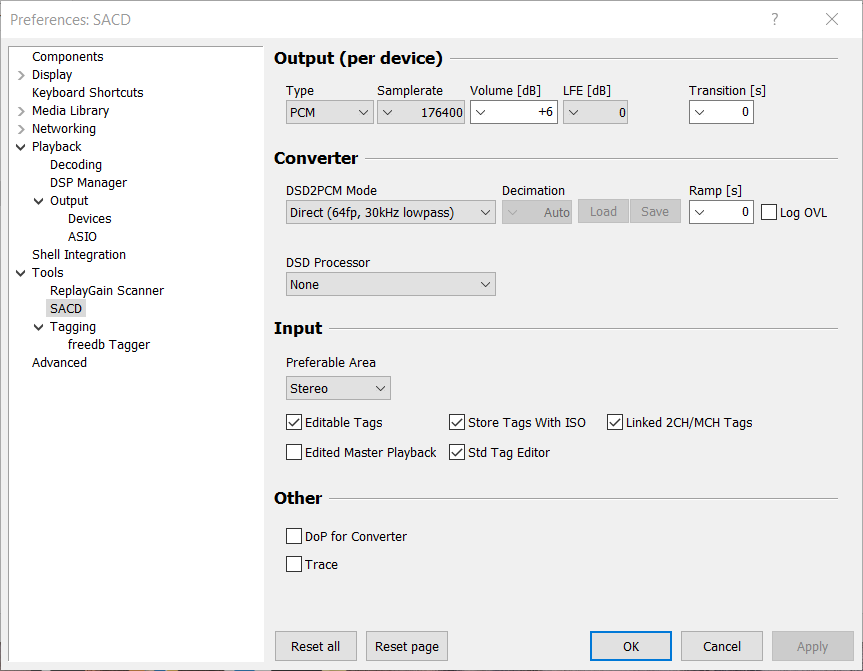Collapse the Tagging tree node
This screenshot has width=863, height=671.
point(39,327)
